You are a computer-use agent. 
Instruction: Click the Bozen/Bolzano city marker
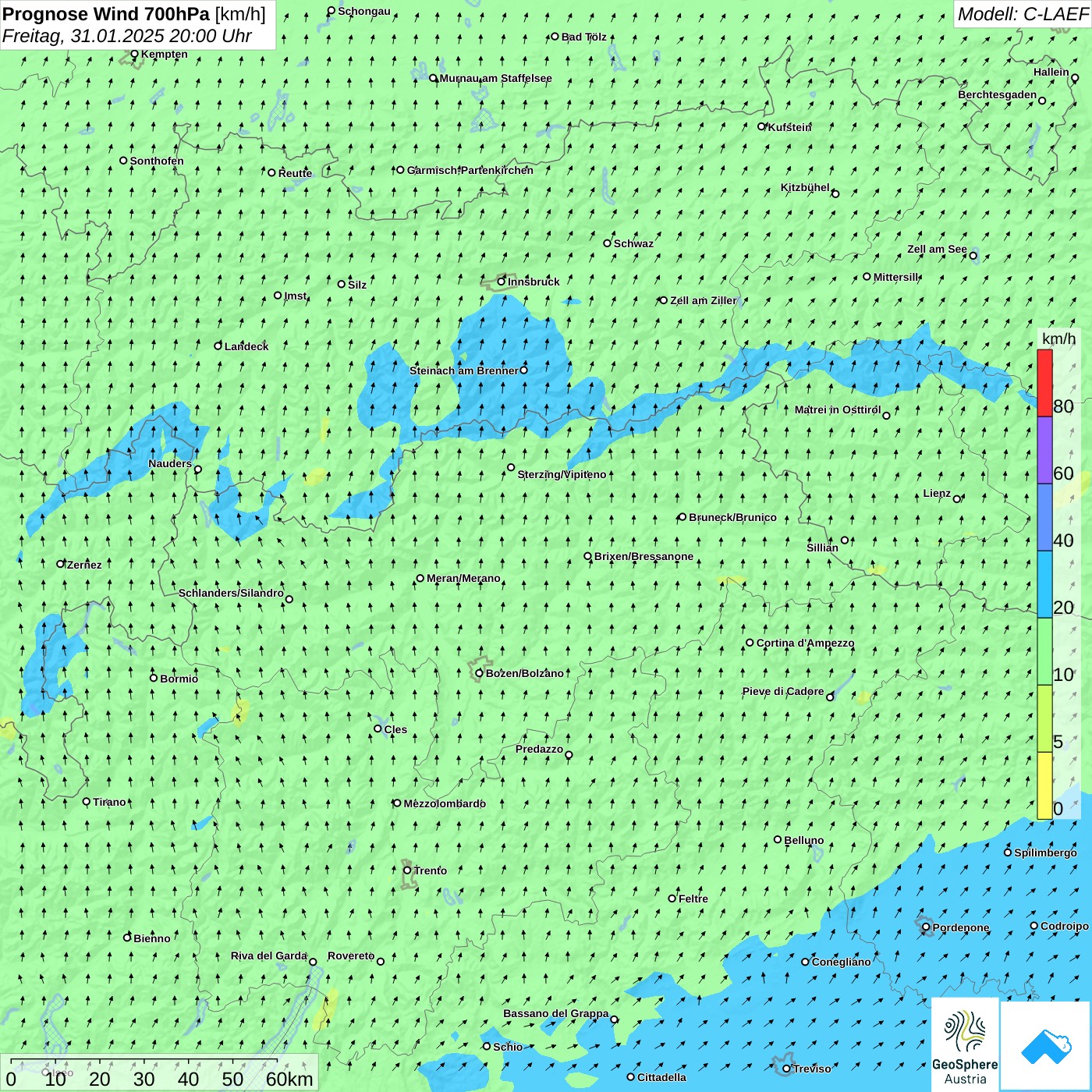click(479, 673)
